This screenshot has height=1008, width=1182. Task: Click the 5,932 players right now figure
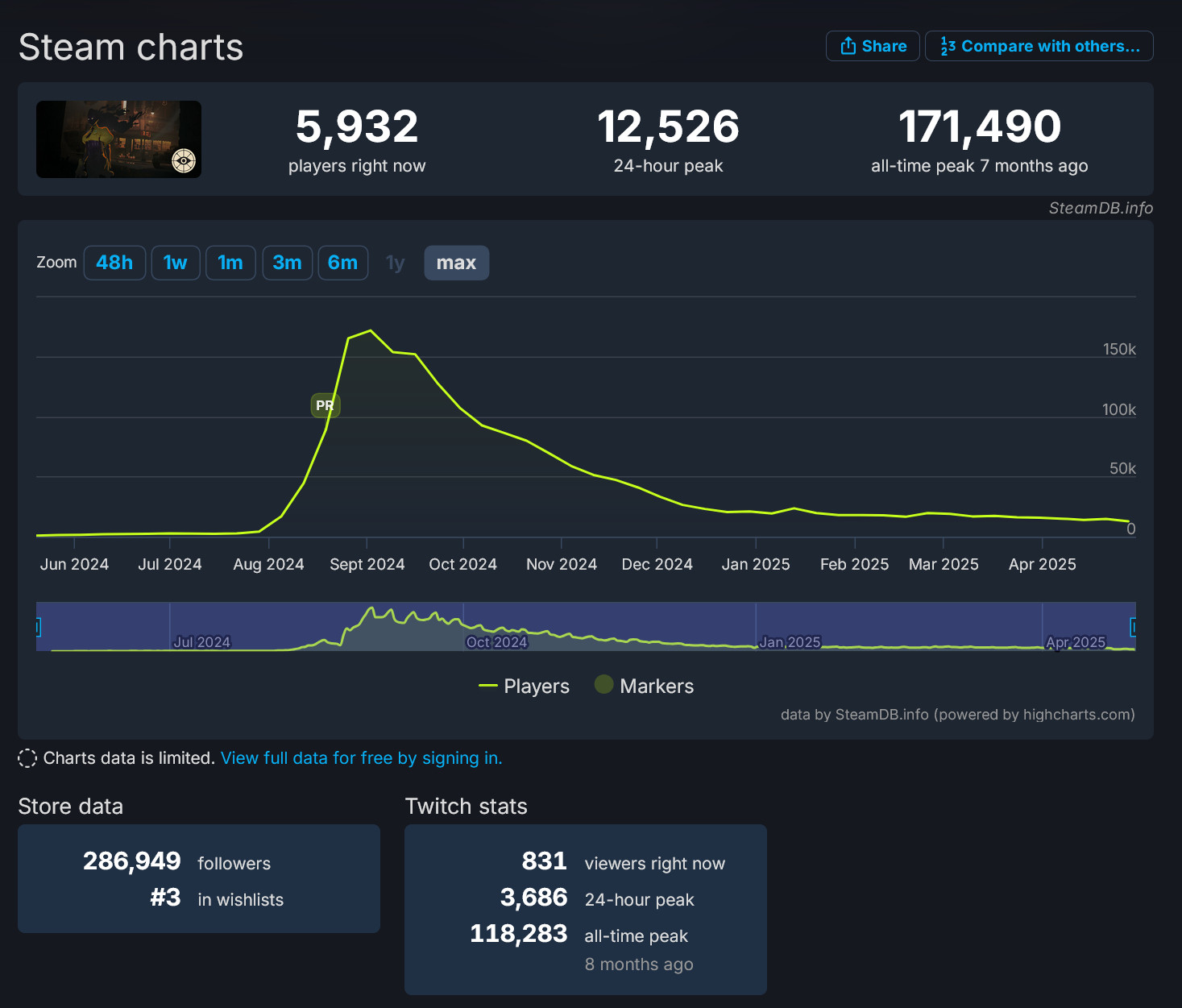pyautogui.click(x=357, y=127)
